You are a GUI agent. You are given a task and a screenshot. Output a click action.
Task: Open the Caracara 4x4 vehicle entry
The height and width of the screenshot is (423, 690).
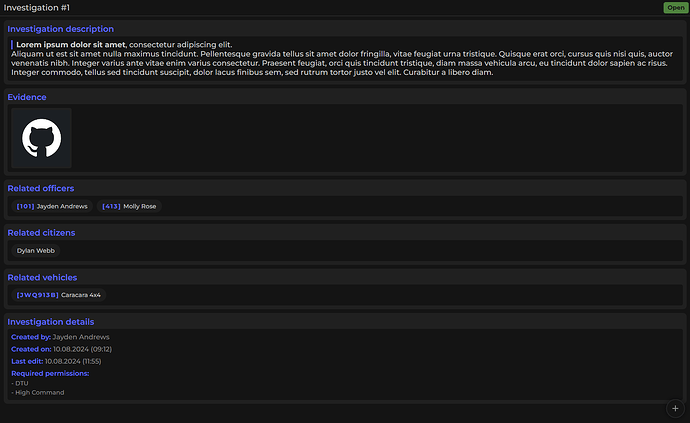tap(59, 295)
